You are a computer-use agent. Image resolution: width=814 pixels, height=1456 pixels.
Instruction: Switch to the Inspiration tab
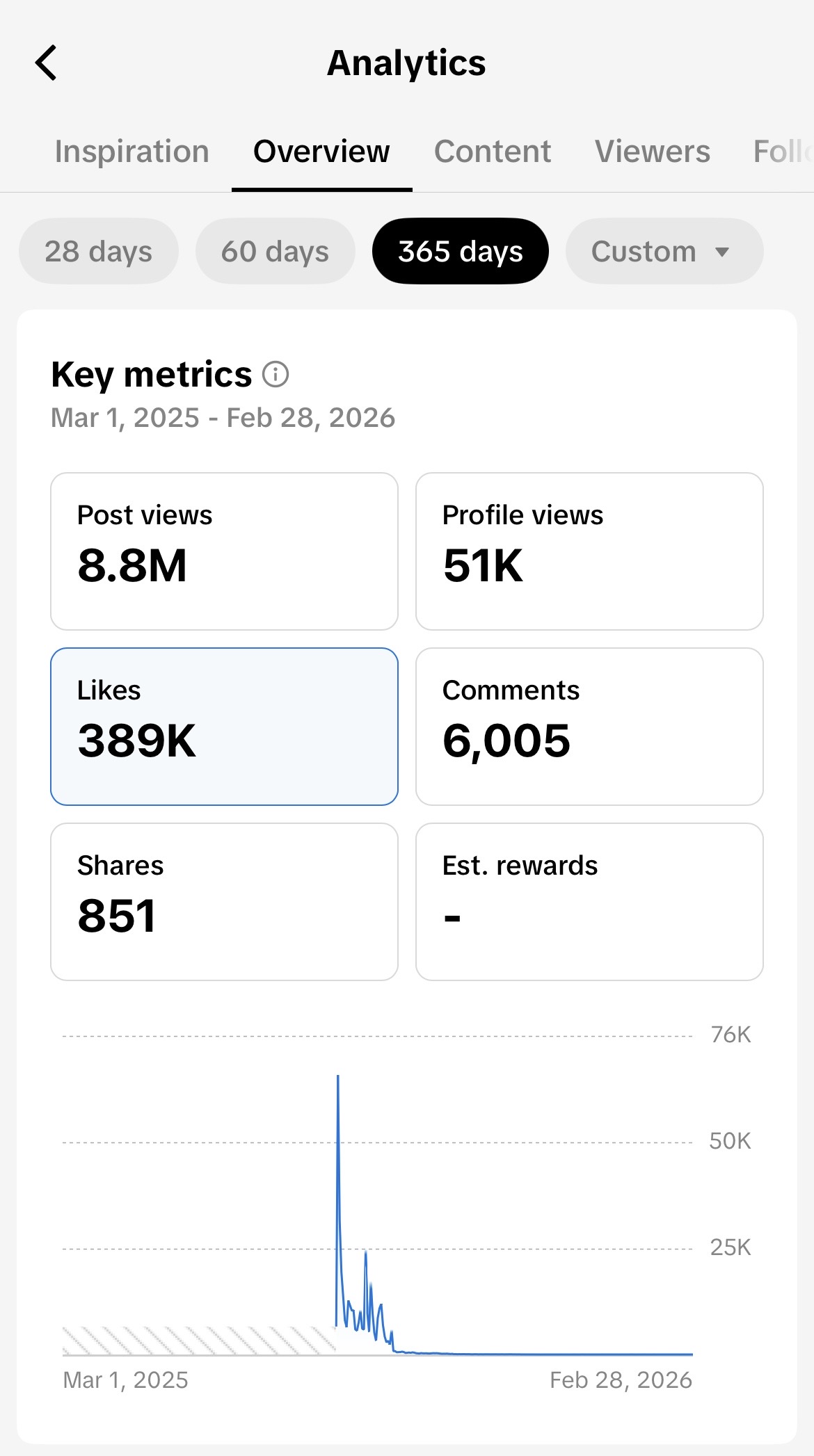(x=132, y=152)
